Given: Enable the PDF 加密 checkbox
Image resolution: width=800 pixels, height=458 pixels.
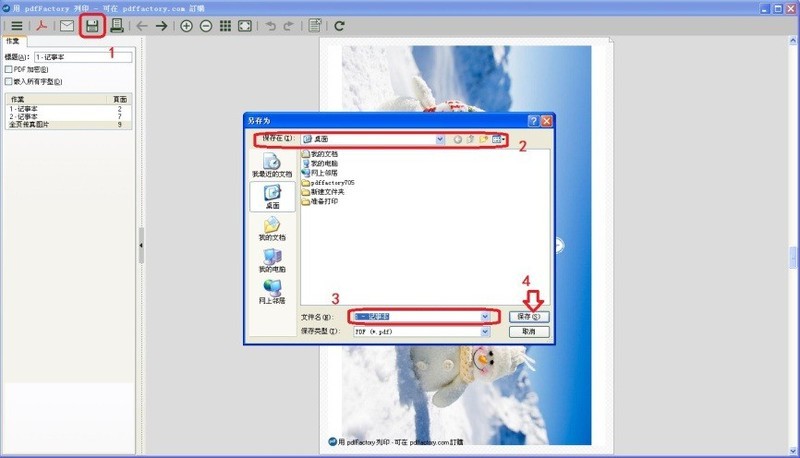Looking at the screenshot, I should [9, 69].
